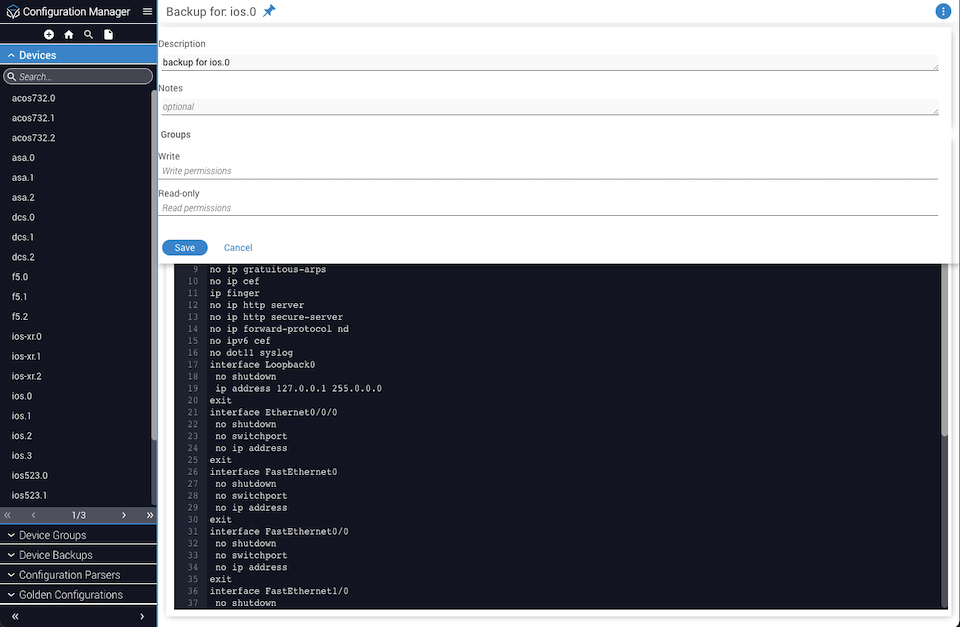Open search using the magnifier toolbar icon
The width and height of the screenshot is (960, 627).
(x=88, y=34)
